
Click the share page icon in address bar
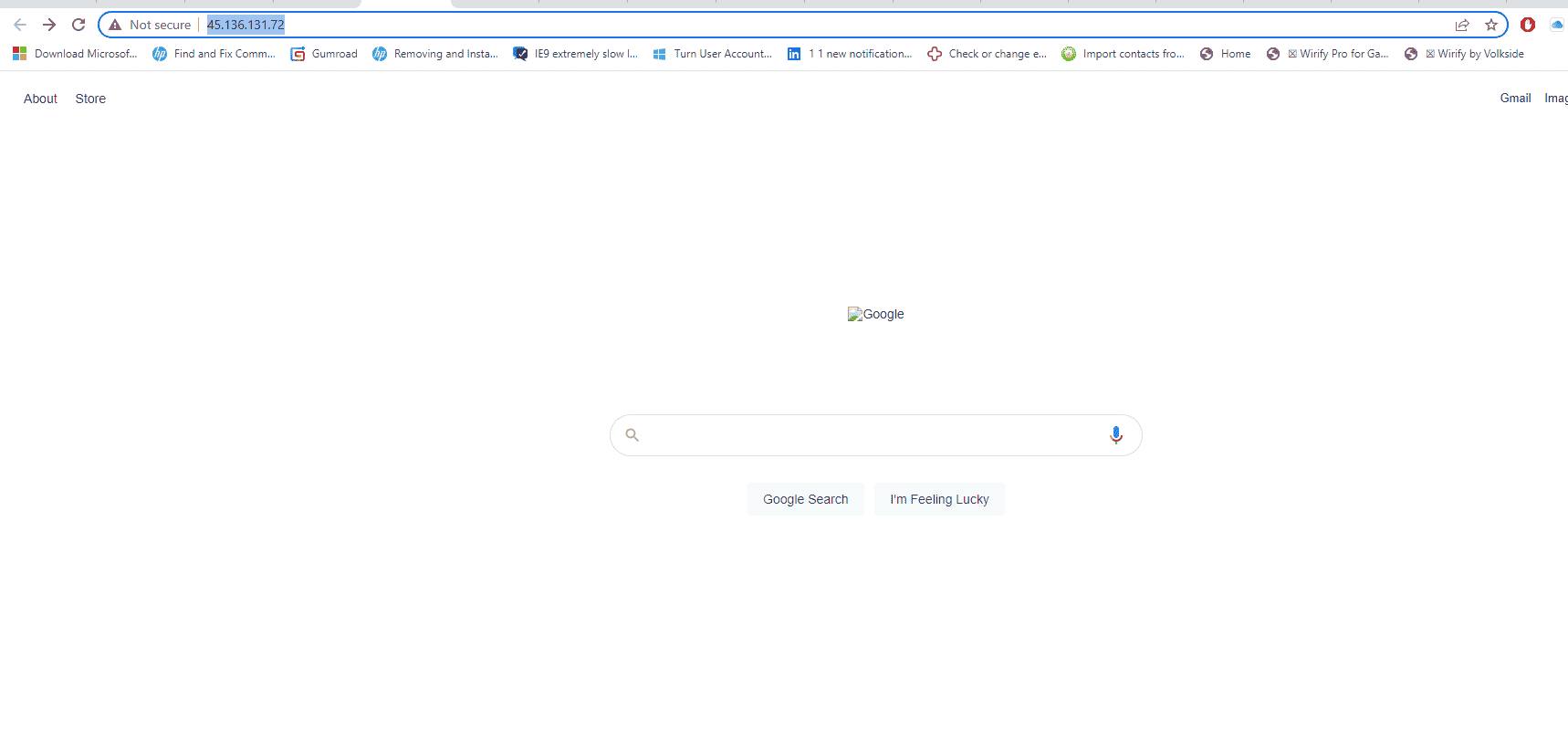(1462, 25)
